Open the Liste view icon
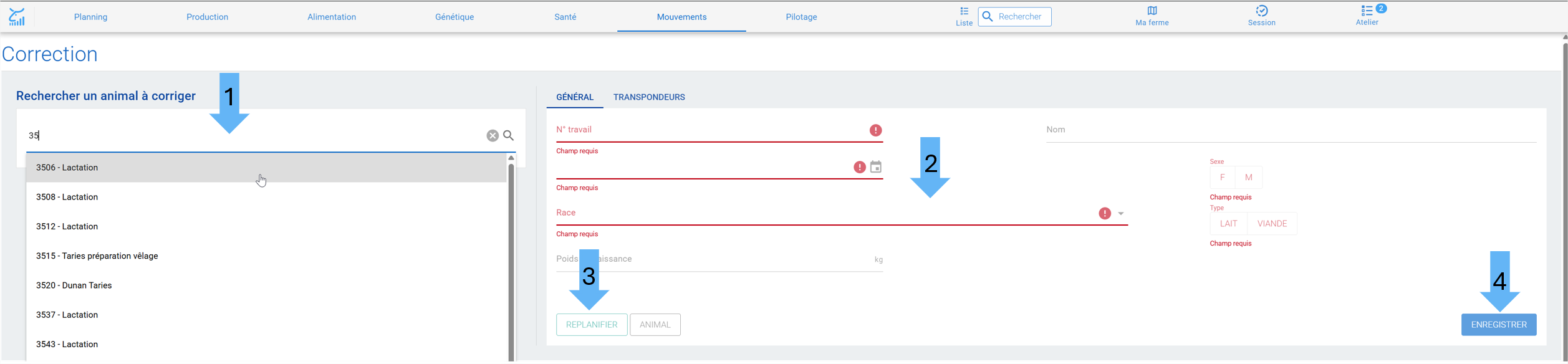Screen dimensions: 1568x364 click(x=964, y=11)
